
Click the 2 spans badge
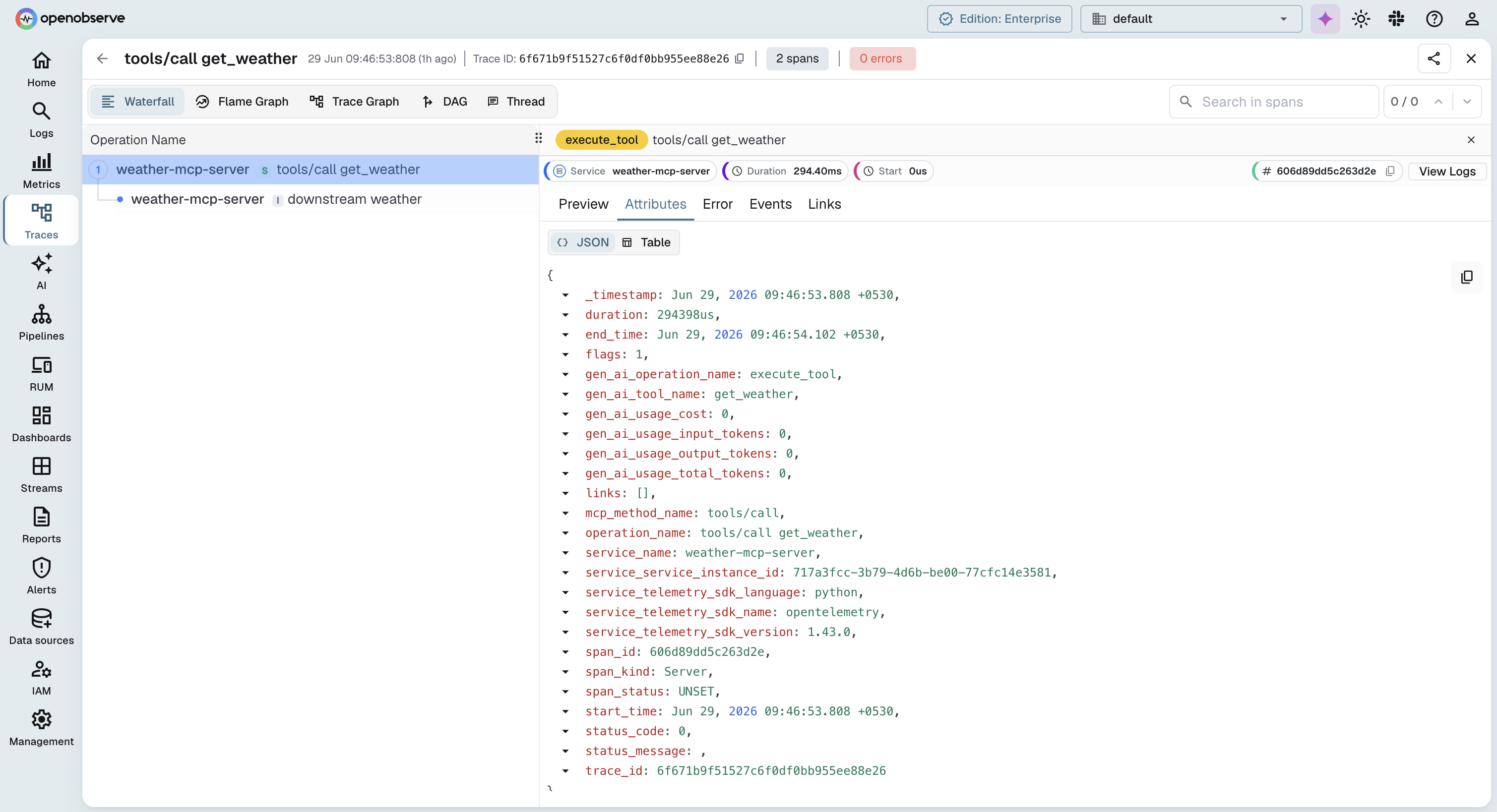pos(797,58)
